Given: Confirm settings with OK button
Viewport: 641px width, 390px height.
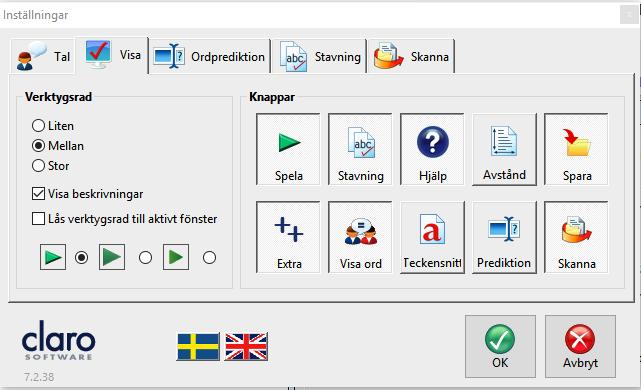Looking at the screenshot, I should click(500, 346).
